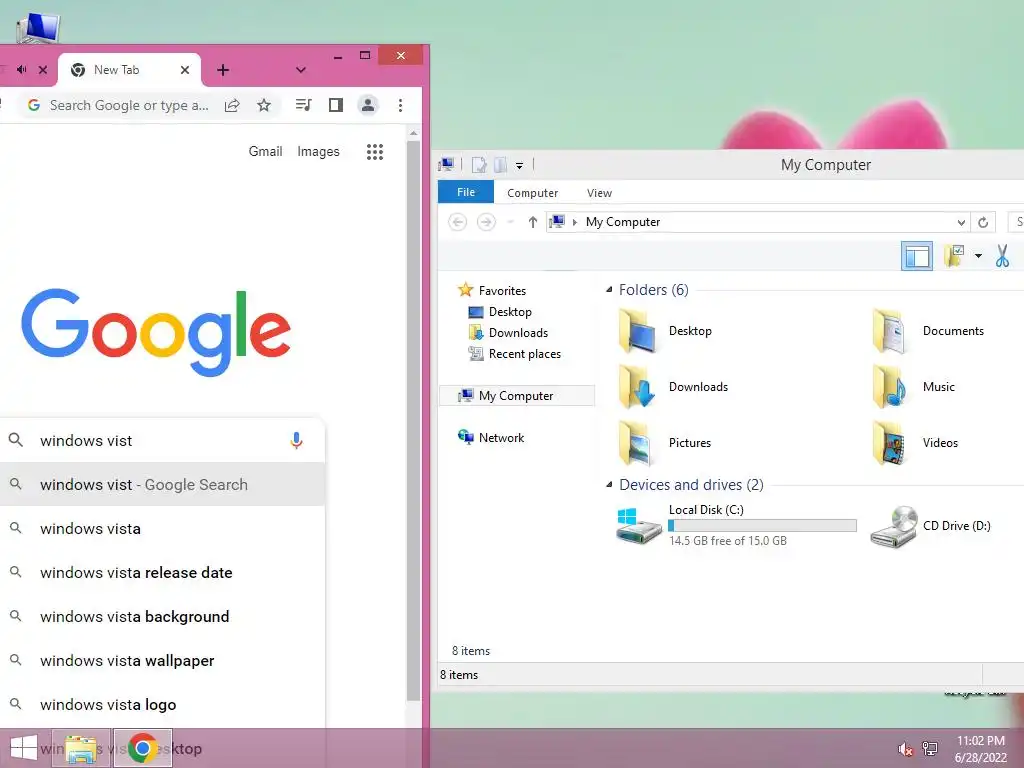1024x768 pixels.
Task: Open the Google apps grid
Action: coord(375,152)
